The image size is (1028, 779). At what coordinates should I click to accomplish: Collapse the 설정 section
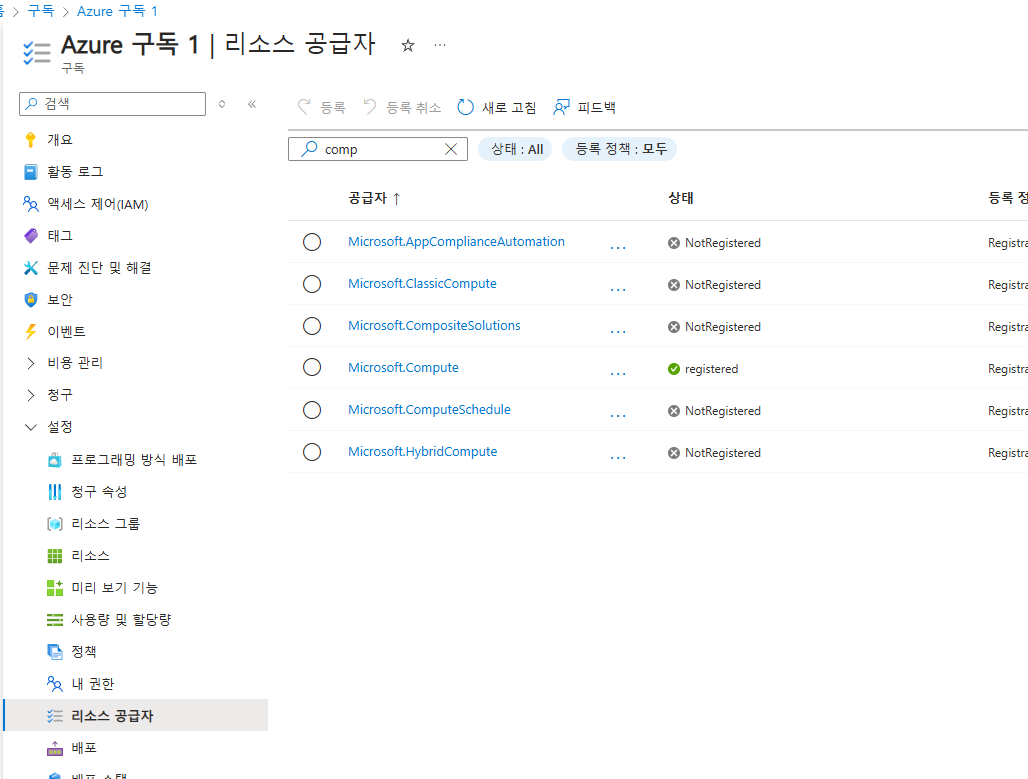(31, 427)
